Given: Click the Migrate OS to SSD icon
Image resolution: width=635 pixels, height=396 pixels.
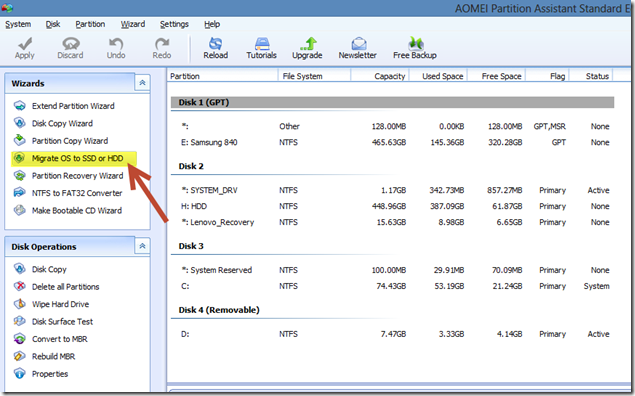Looking at the screenshot, I should pyautogui.click(x=19, y=158).
